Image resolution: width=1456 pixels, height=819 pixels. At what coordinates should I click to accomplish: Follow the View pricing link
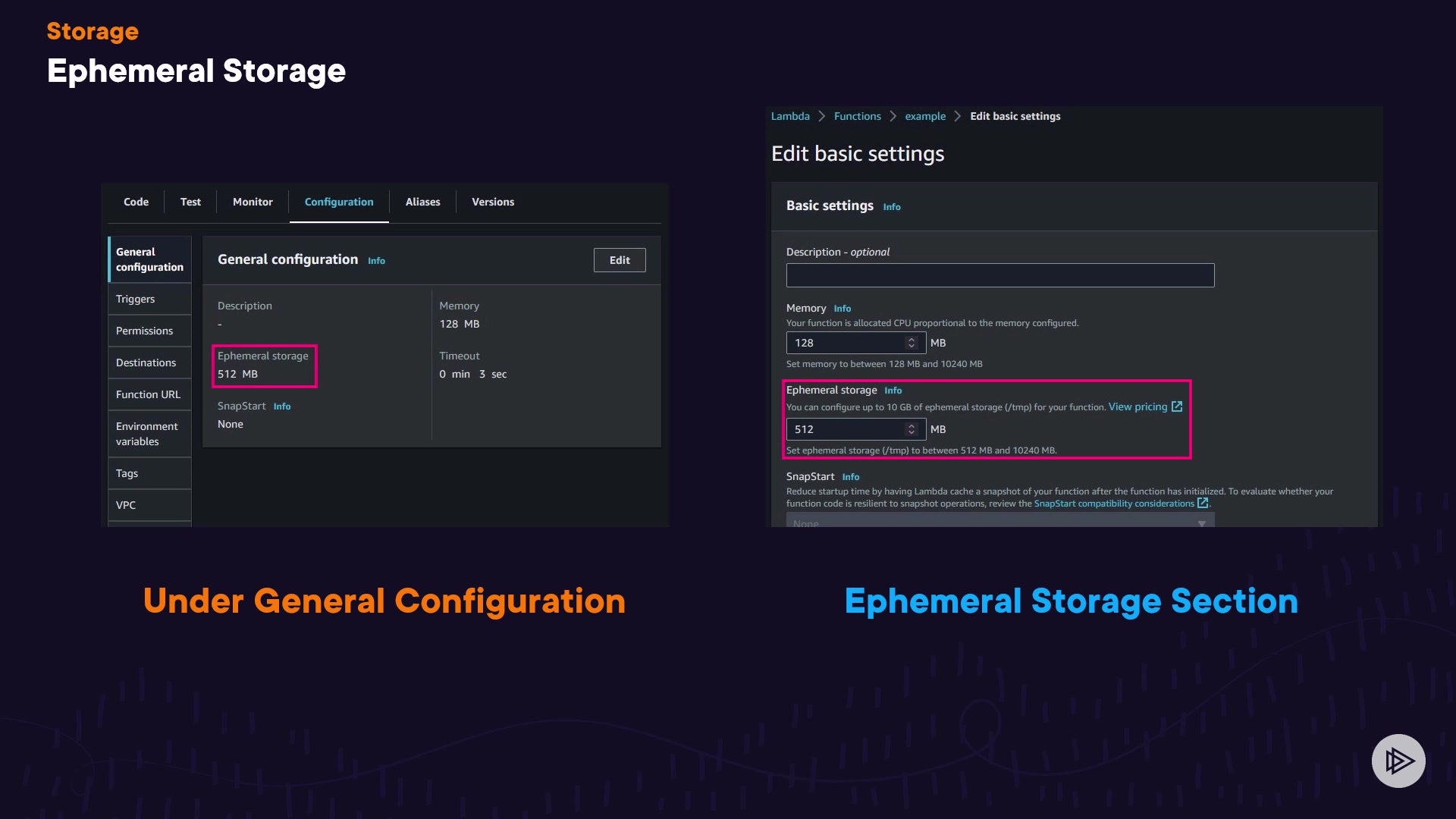click(x=1137, y=406)
